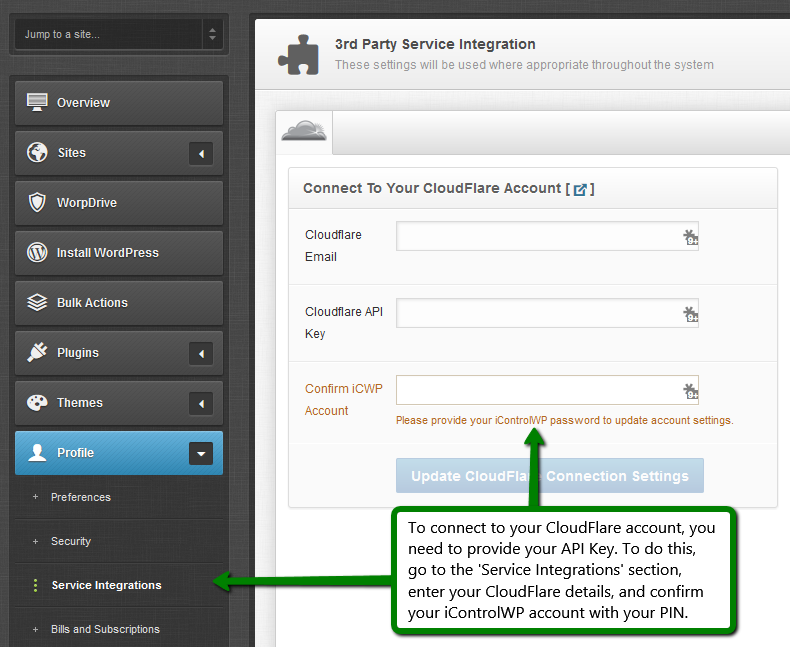The height and width of the screenshot is (647, 790).
Task: Go to Bills and Subscriptions
Action: (x=105, y=629)
